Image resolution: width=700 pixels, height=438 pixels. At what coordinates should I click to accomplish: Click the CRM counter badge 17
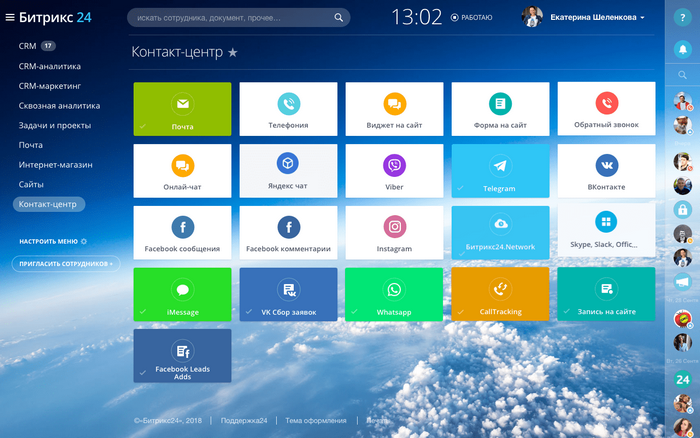click(x=48, y=46)
